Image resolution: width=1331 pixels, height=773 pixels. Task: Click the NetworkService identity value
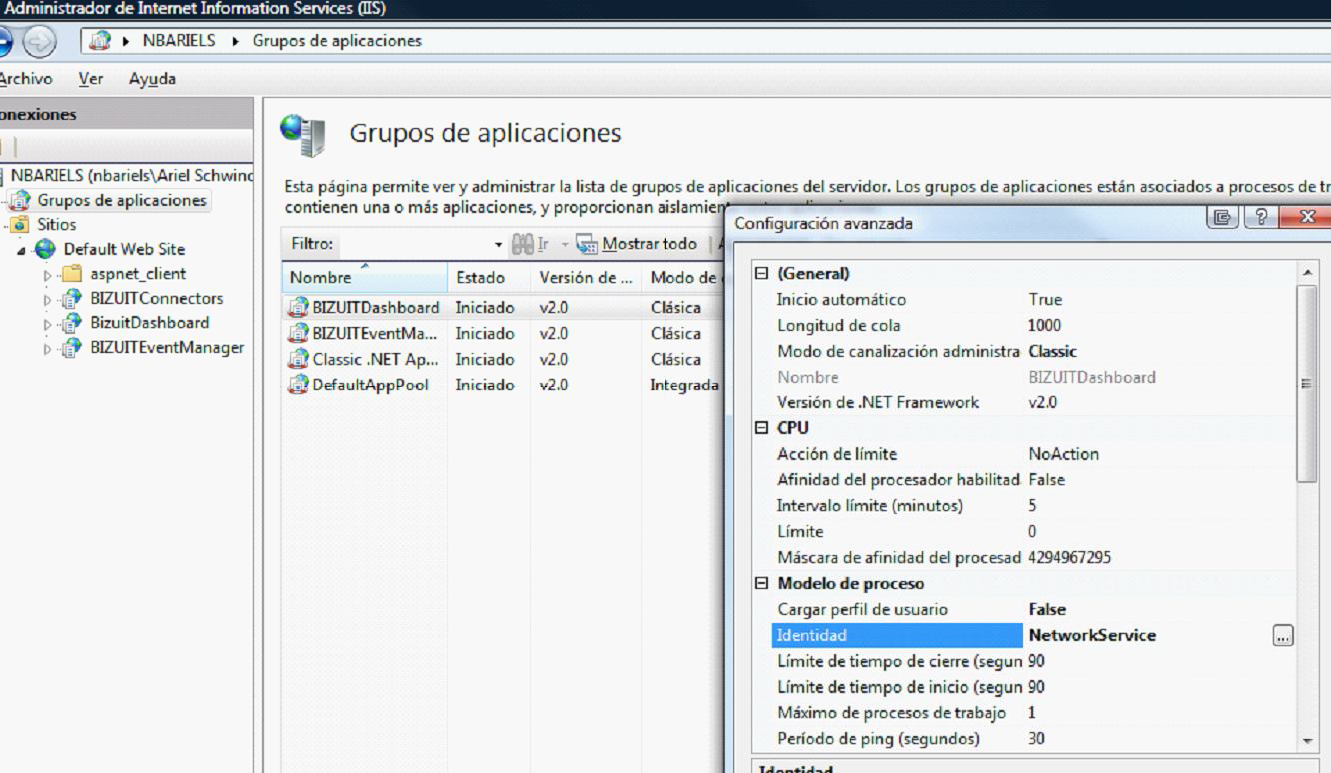[1092, 635]
